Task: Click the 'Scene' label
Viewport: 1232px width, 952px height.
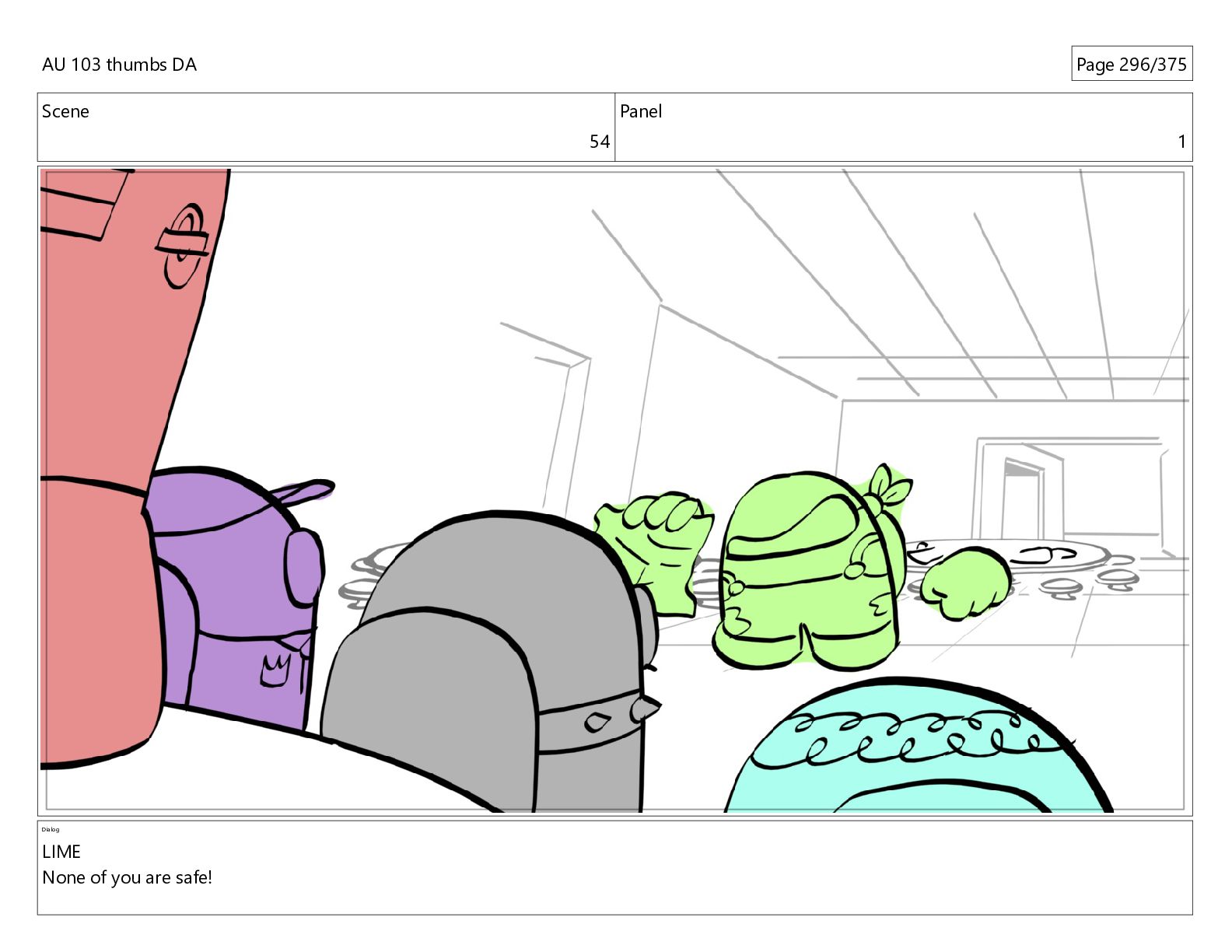Action: [65, 111]
